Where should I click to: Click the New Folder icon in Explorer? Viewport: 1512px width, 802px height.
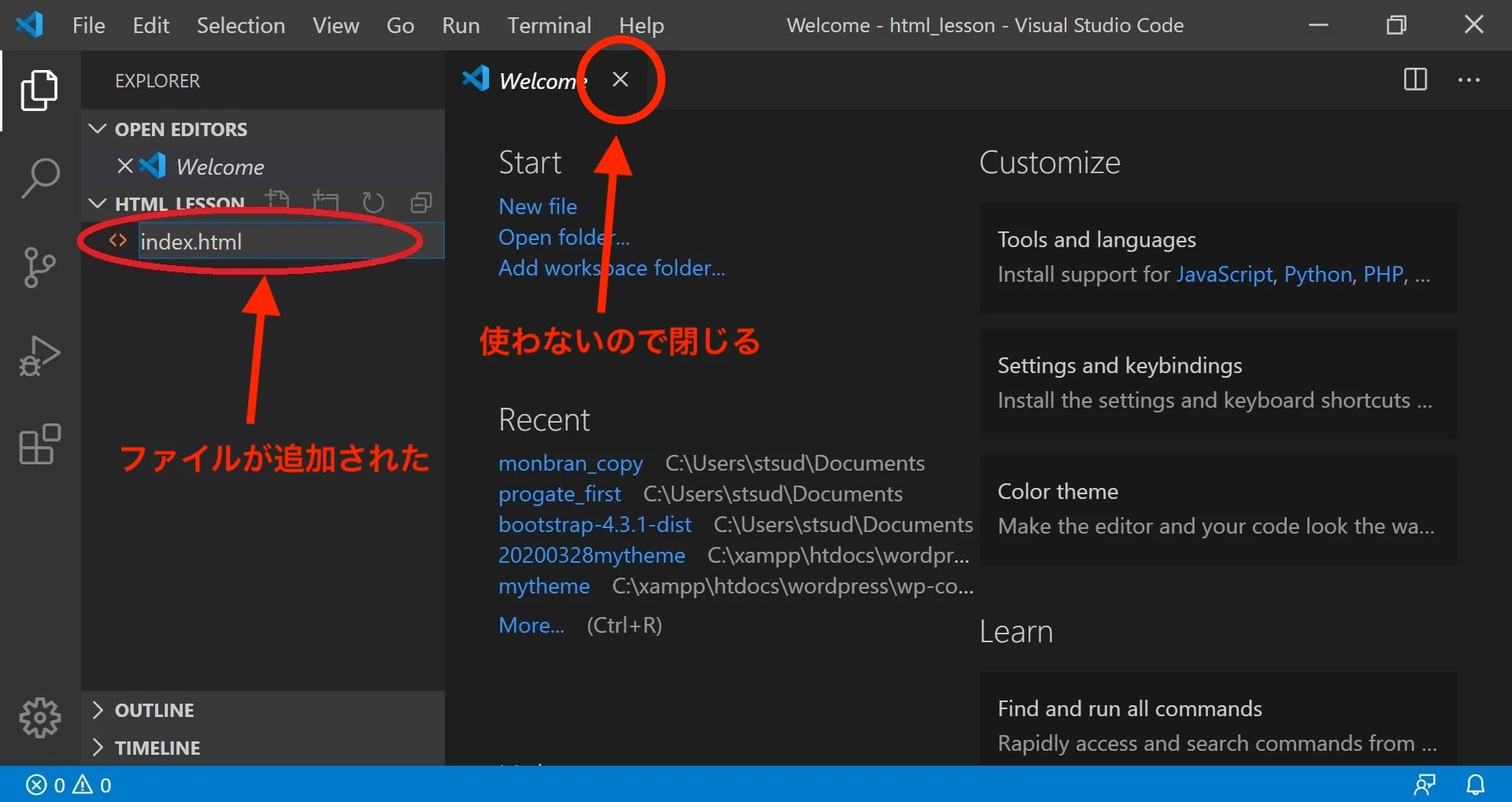click(326, 202)
